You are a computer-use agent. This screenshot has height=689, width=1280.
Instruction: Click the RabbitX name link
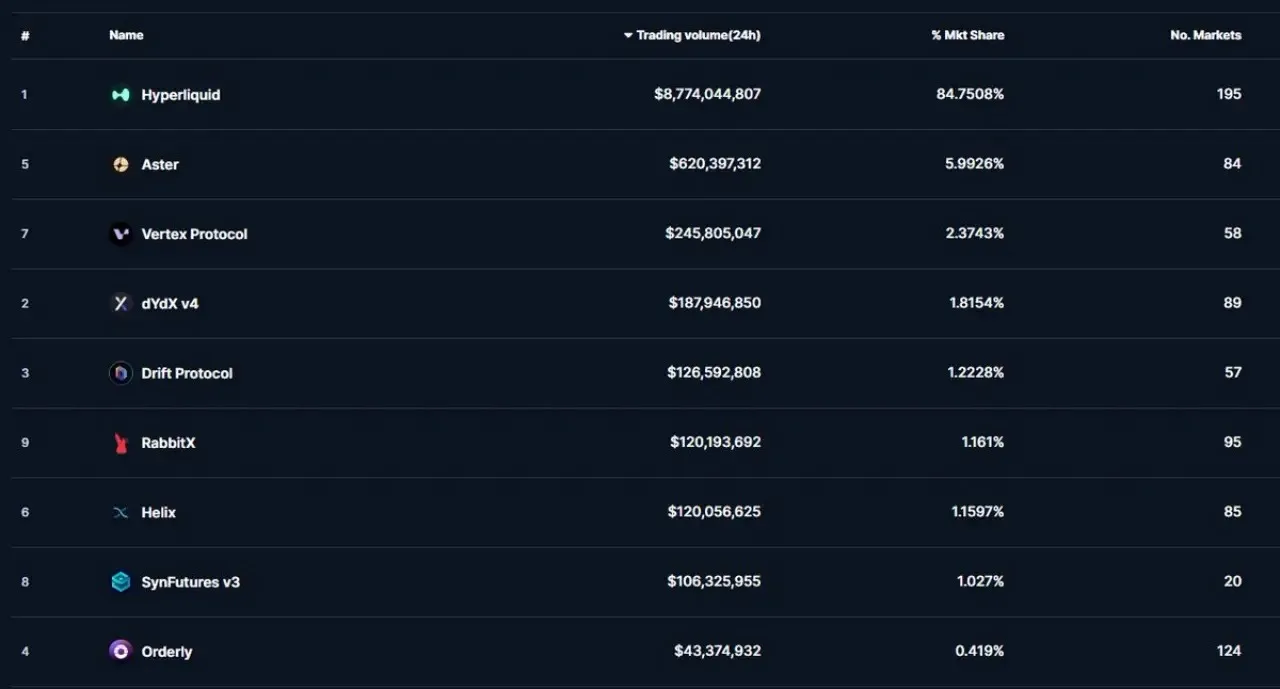click(168, 443)
